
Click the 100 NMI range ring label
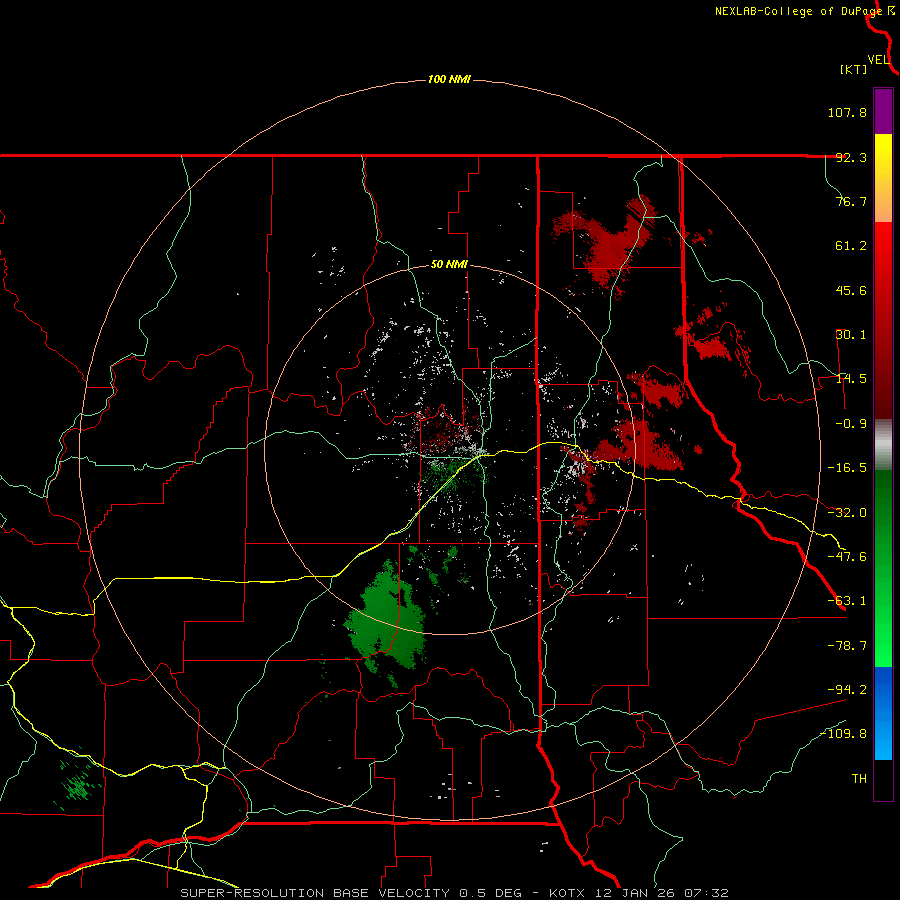pyautogui.click(x=449, y=79)
